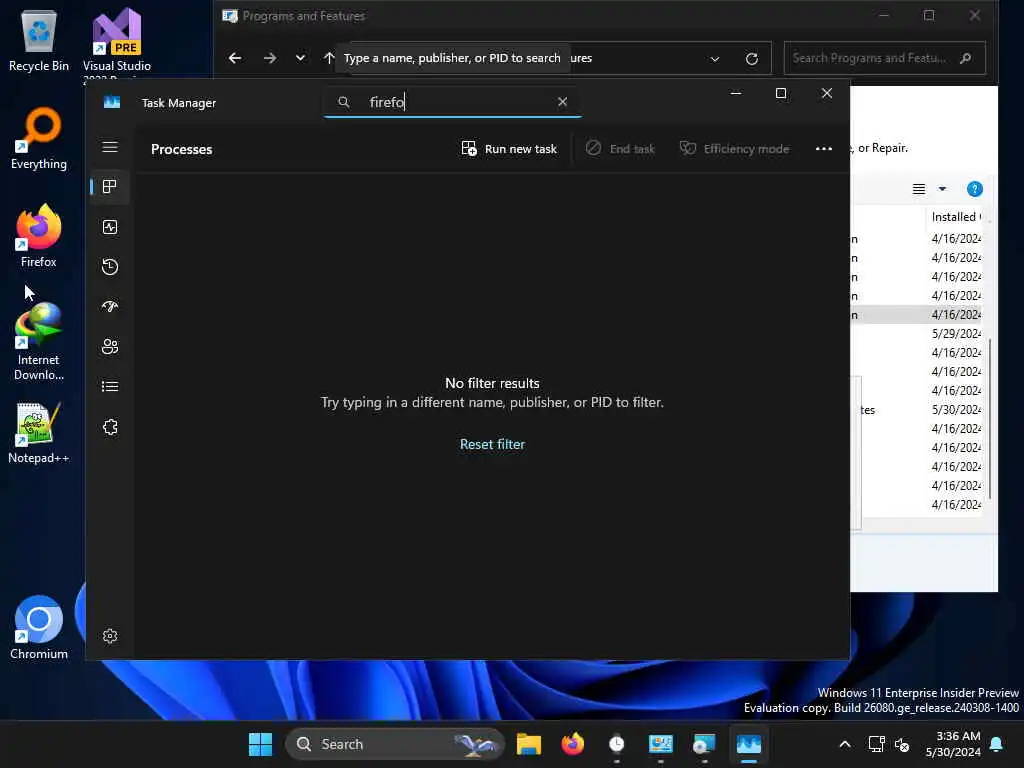
Task: Open the network status tray icon
Action: (x=876, y=744)
